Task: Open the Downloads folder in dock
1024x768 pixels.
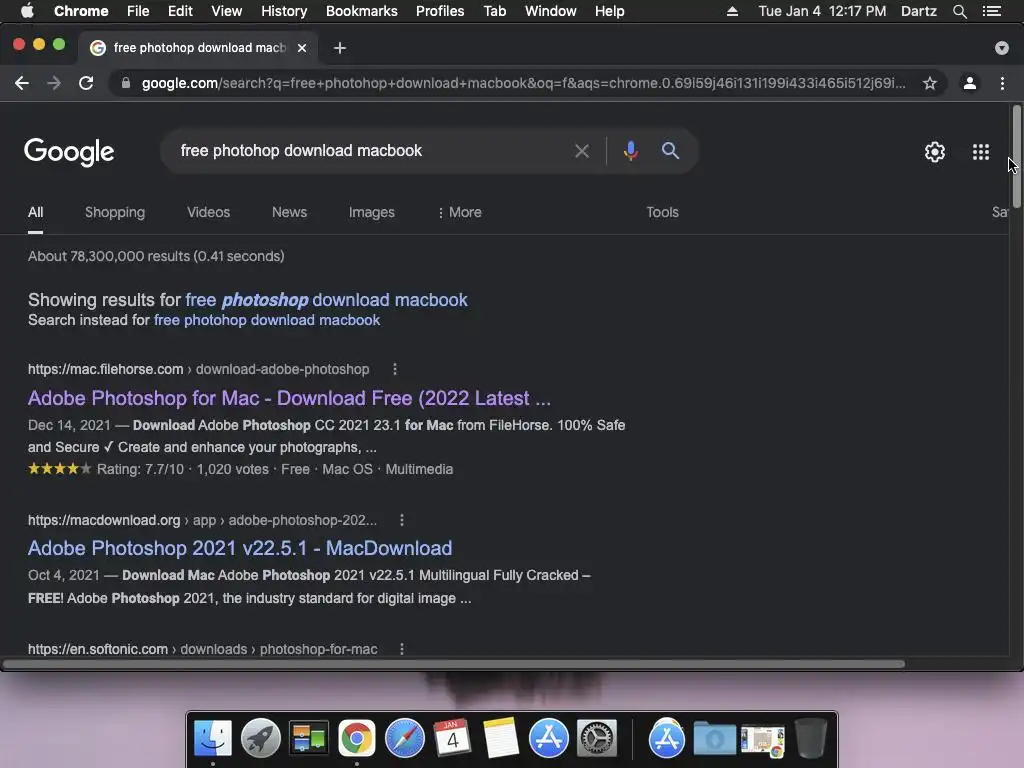Action: 714,739
